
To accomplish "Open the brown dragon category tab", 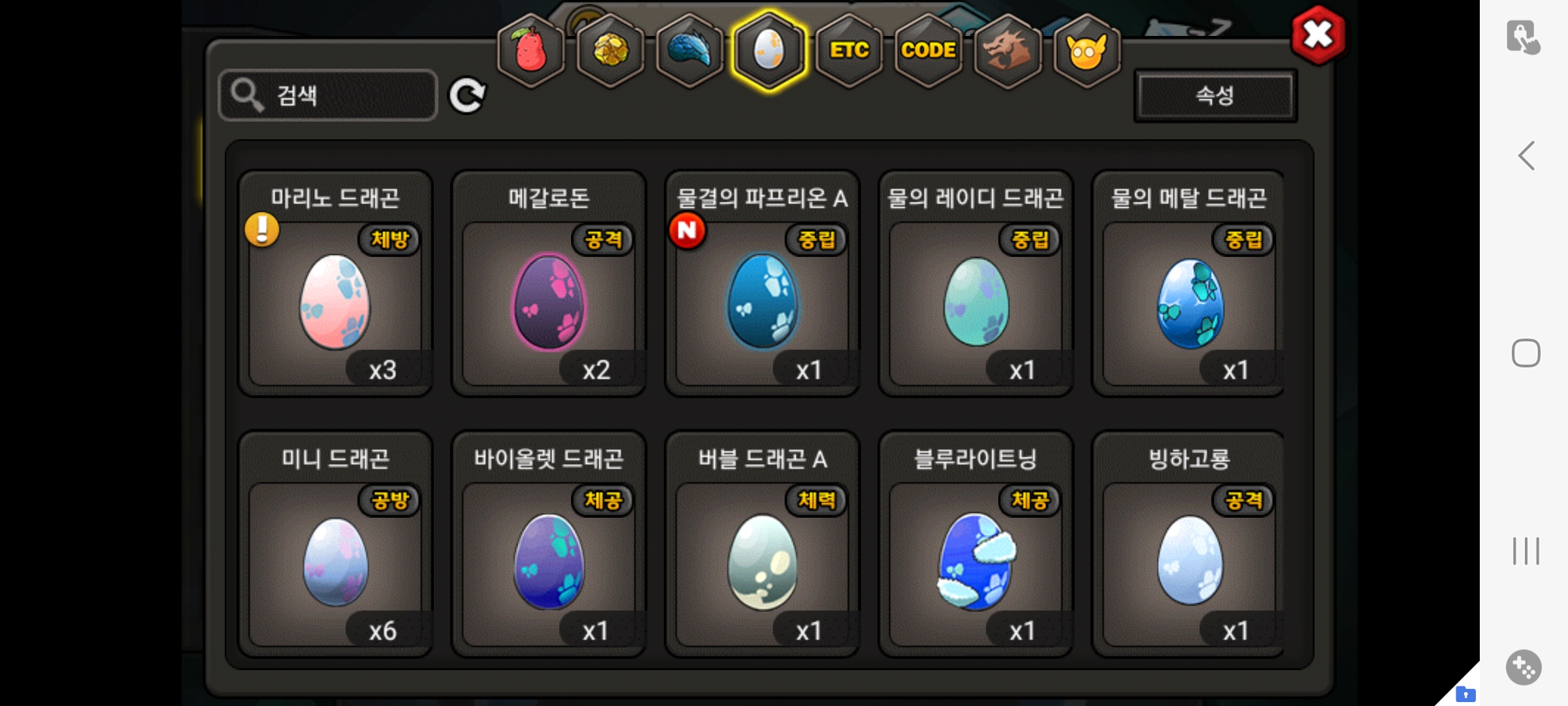I will pos(1007,50).
